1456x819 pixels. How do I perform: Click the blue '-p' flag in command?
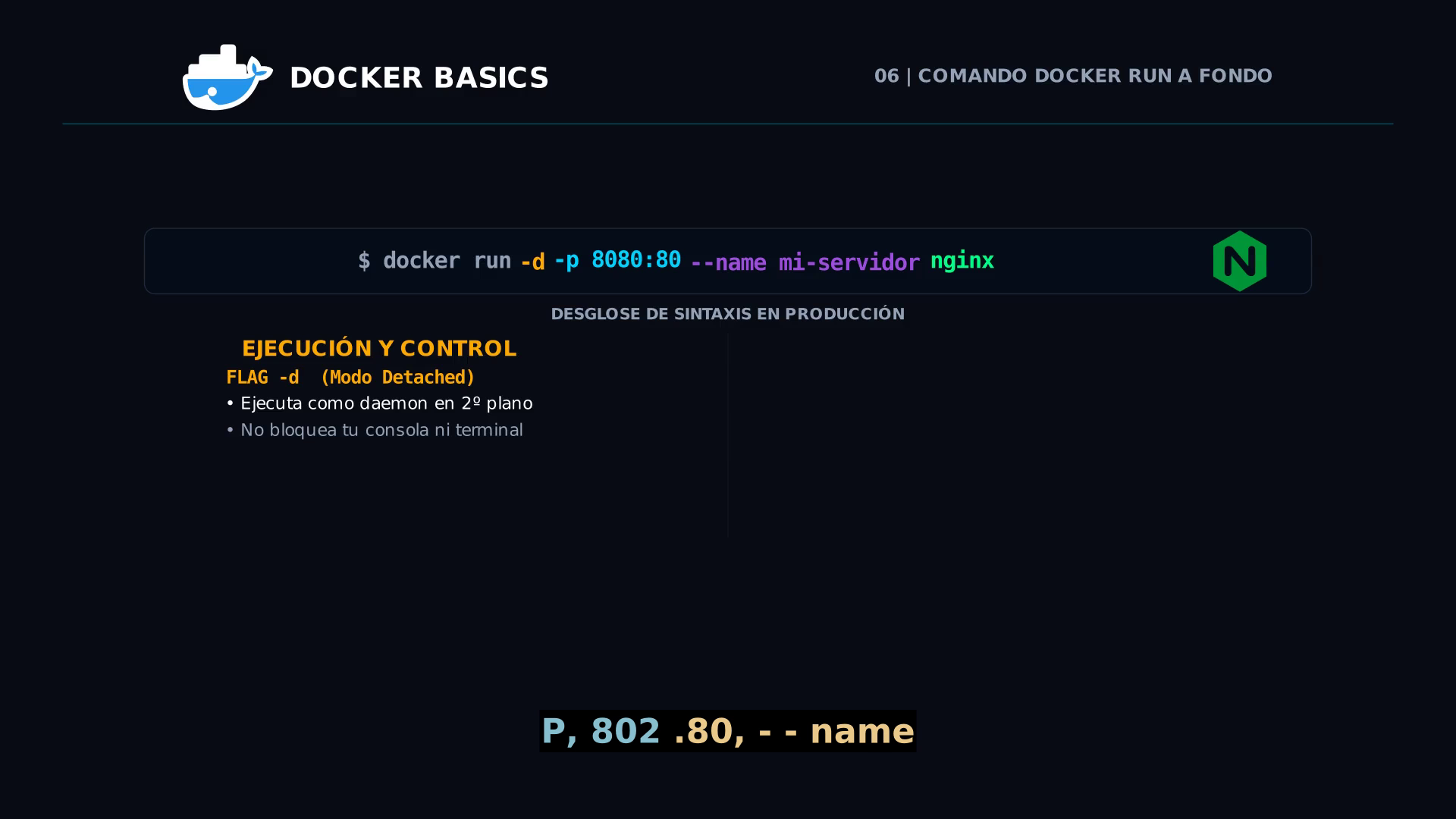[x=566, y=260]
